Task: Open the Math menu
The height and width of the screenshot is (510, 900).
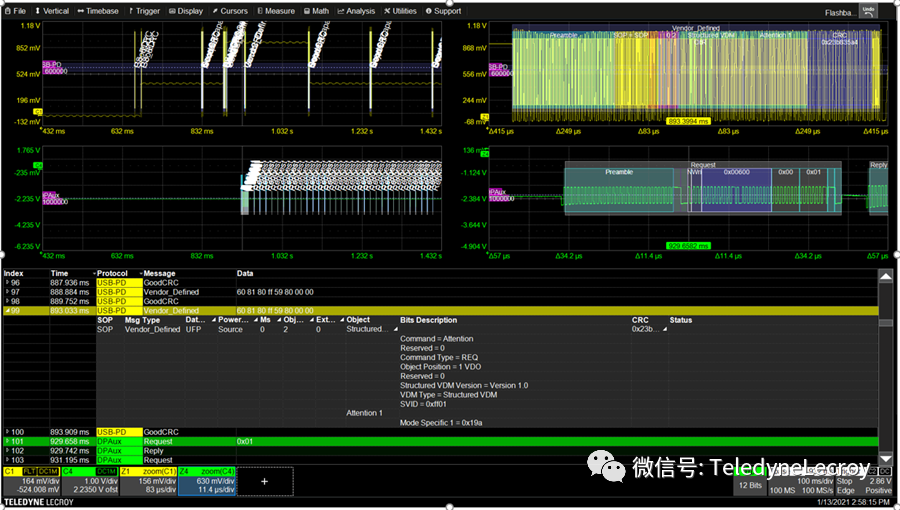Action: (317, 11)
